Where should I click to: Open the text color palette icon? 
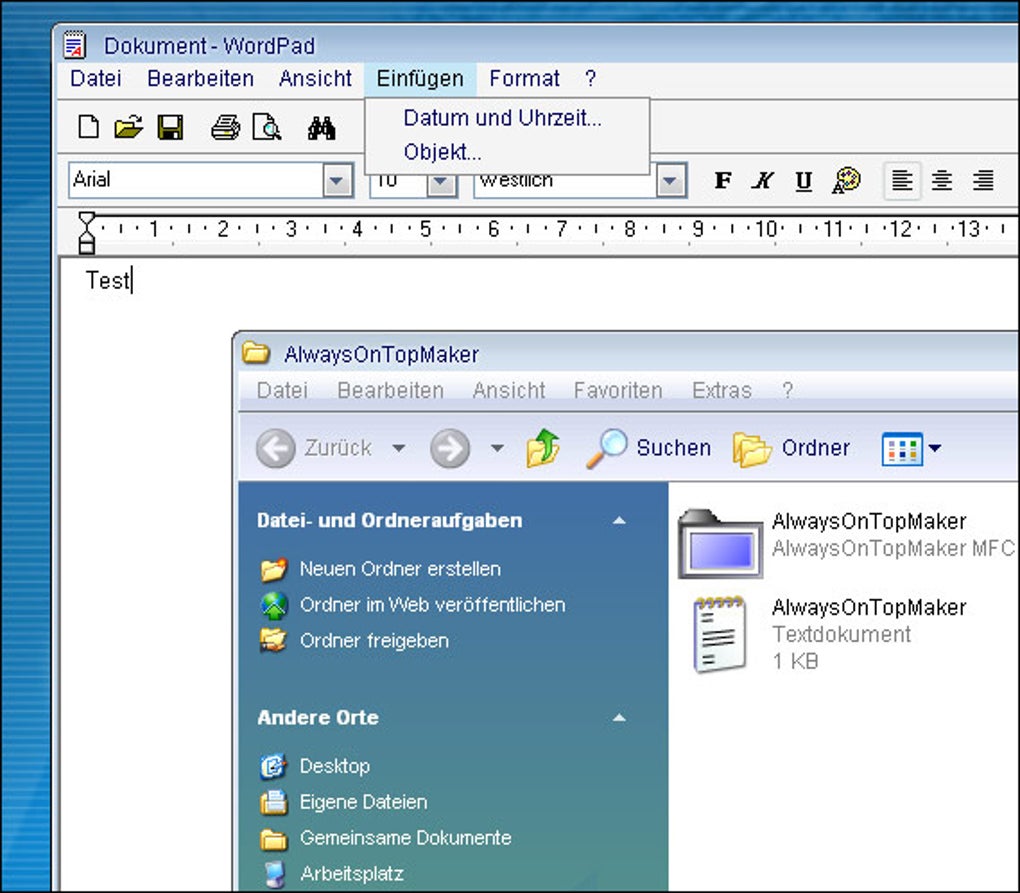846,180
